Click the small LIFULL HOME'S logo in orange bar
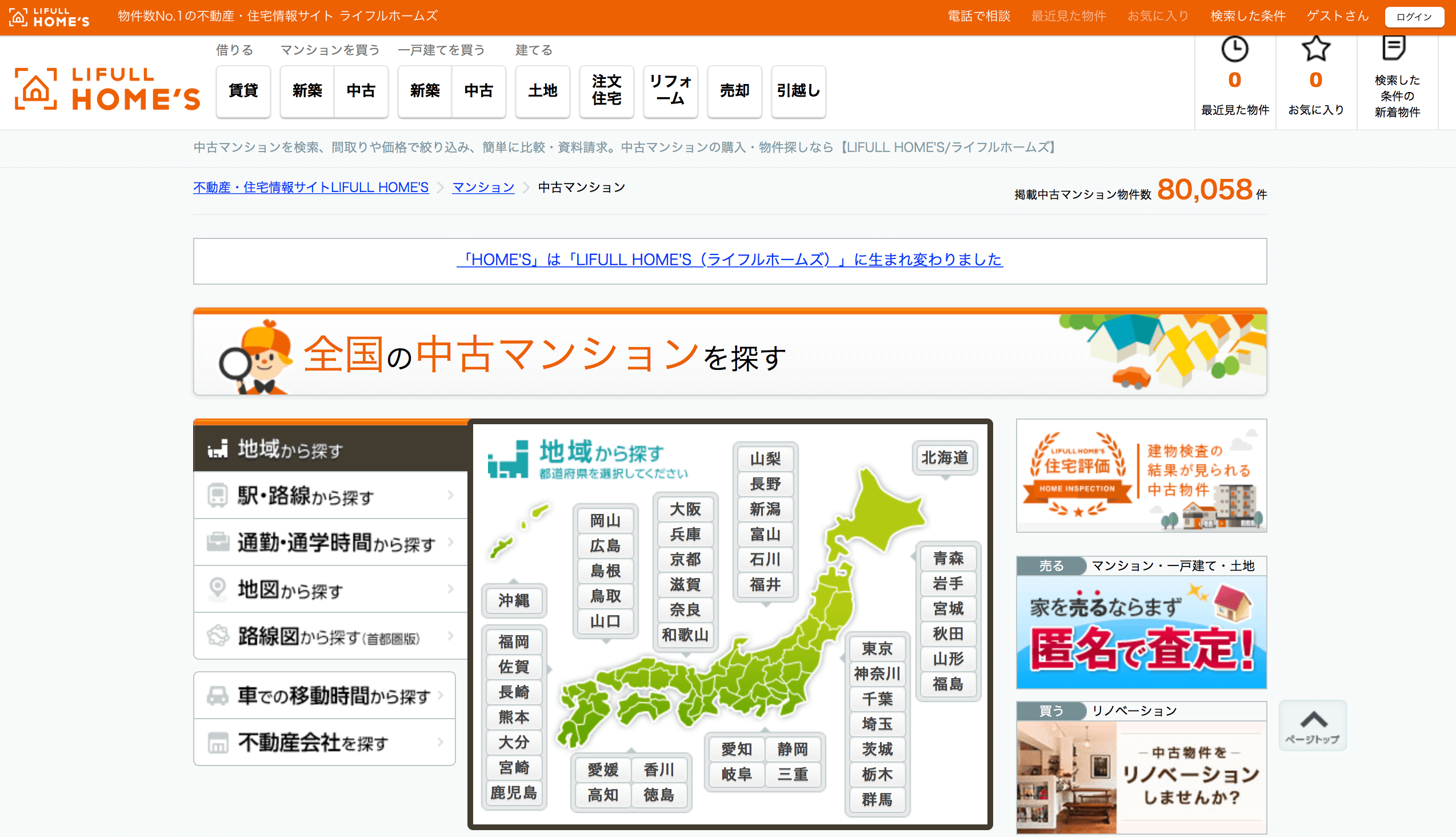This screenshot has height=837, width=1456. (x=49, y=17)
